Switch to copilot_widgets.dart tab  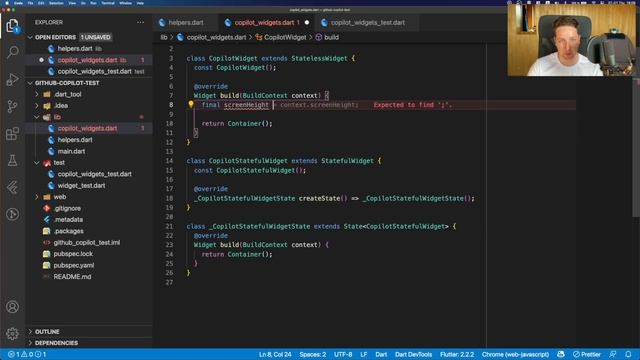click(x=266, y=22)
